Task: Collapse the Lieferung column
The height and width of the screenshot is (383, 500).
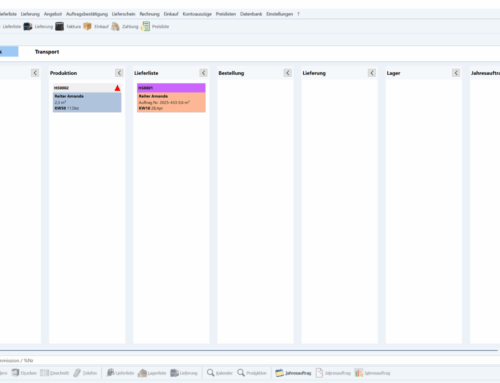Action: tap(372, 73)
